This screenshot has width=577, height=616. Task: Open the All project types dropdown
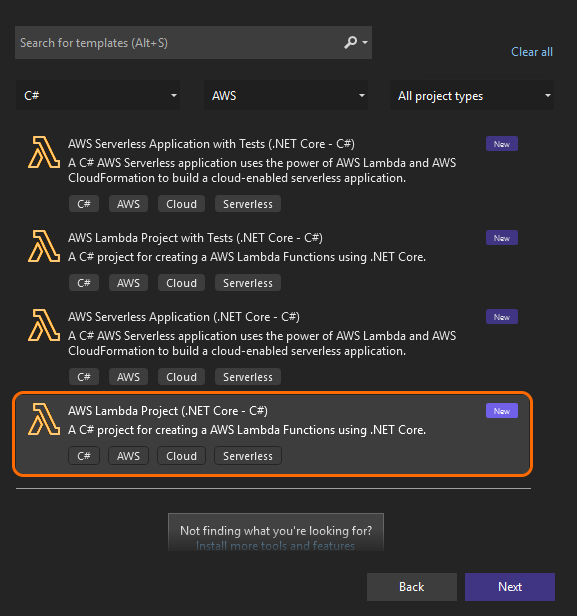coord(472,95)
